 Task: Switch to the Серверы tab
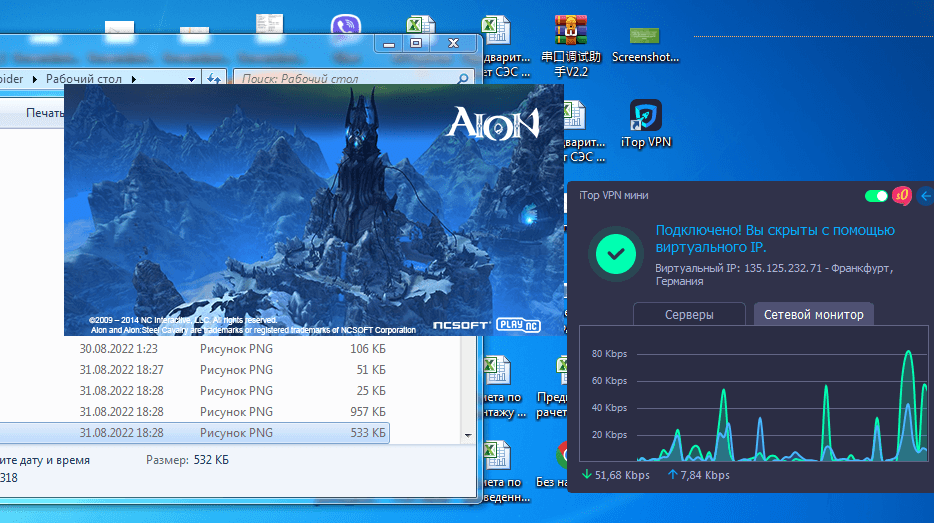(x=689, y=314)
